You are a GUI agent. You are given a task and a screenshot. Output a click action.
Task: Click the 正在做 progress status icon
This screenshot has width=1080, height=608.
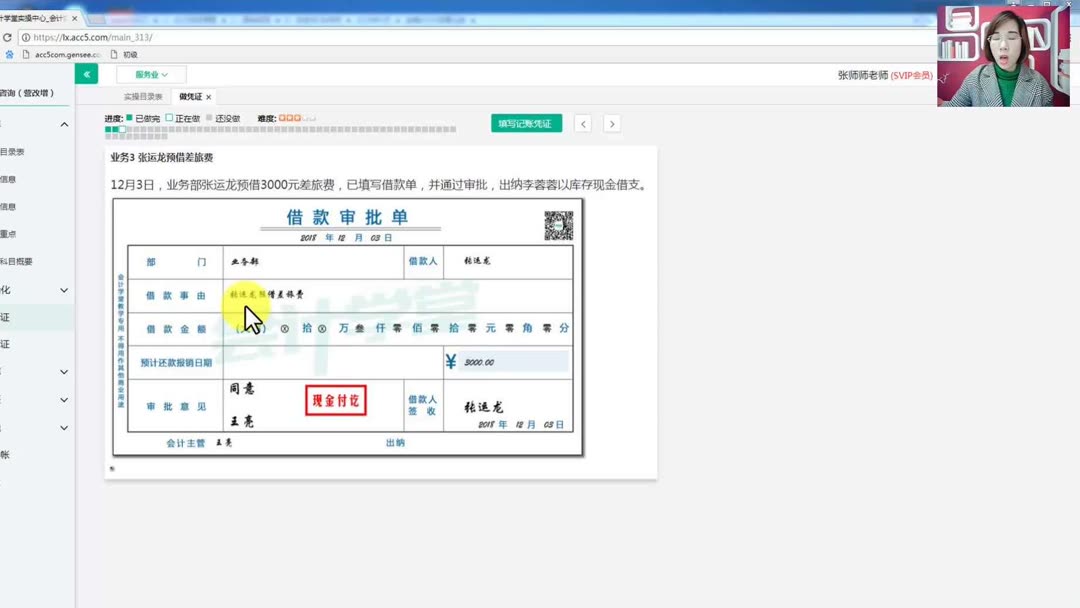point(169,117)
